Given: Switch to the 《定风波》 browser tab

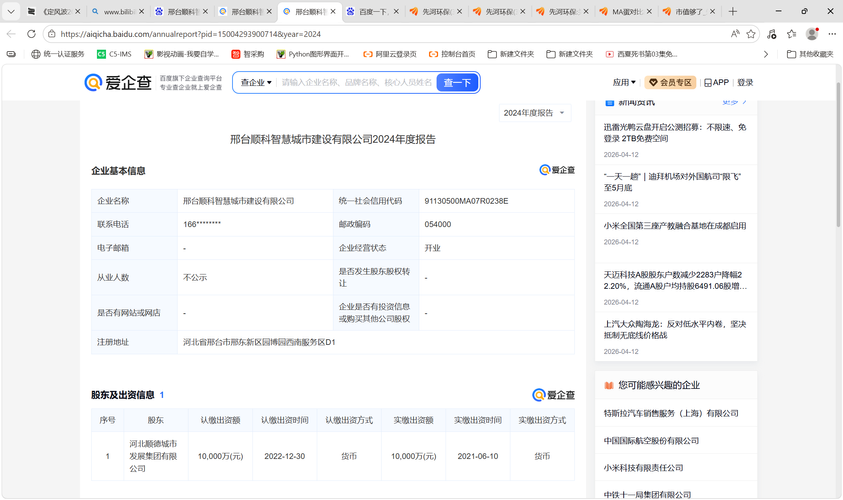Looking at the screenshot, I should (x=52, y=11).
